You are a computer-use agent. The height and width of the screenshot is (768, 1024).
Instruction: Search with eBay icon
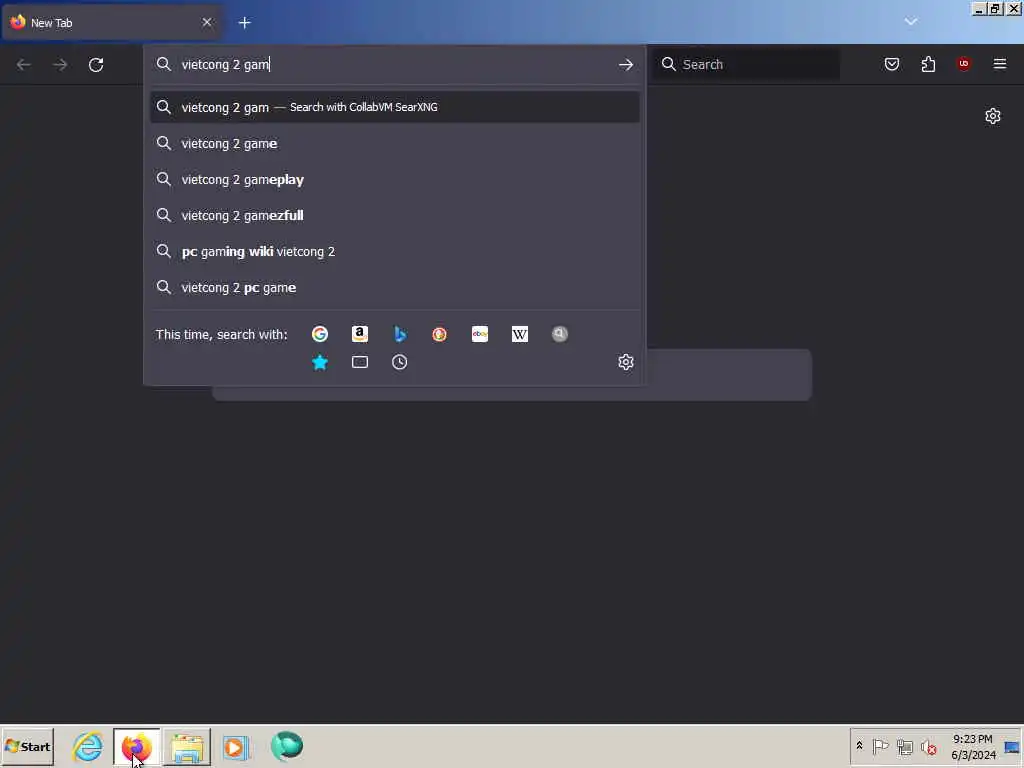coord(480,334)
